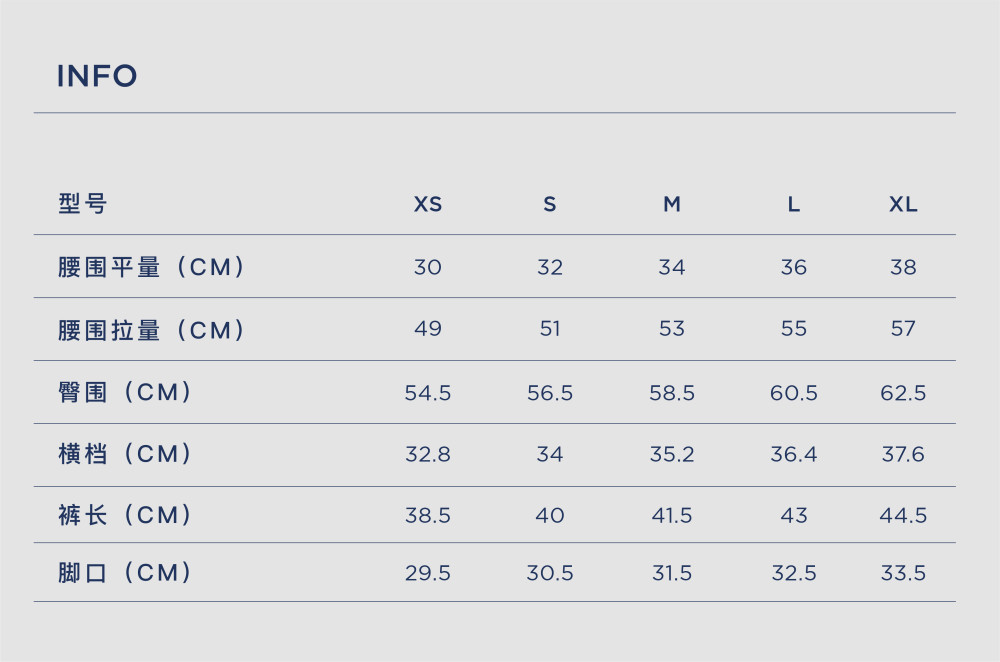Viewport: 1000px width, 662px height.
Task: Select the M size column header
Action: [672, 204]
